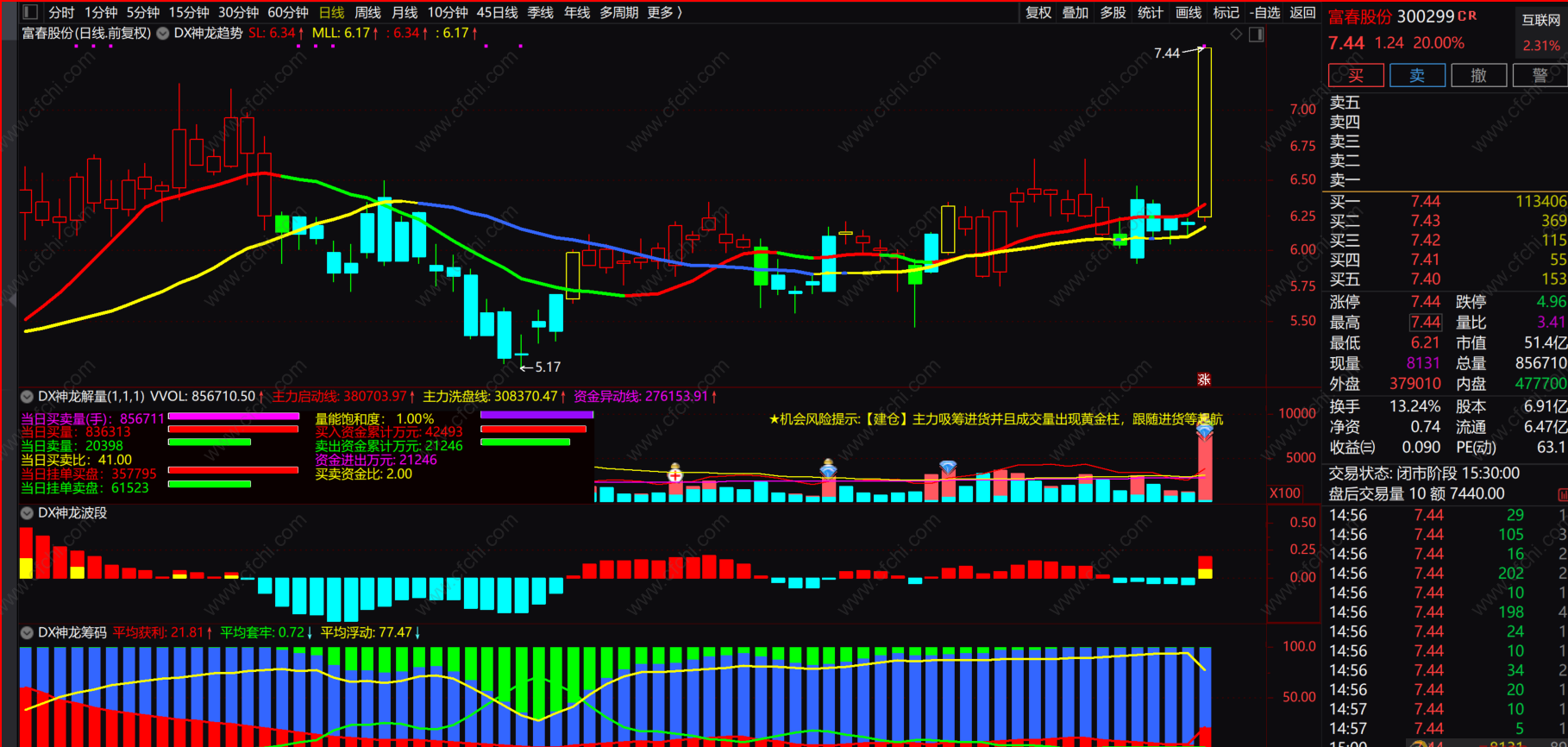Click the 交易状态 闭市阶段 status line
Viewport: 1568px width, 747px height.
tap(1424, 474)
